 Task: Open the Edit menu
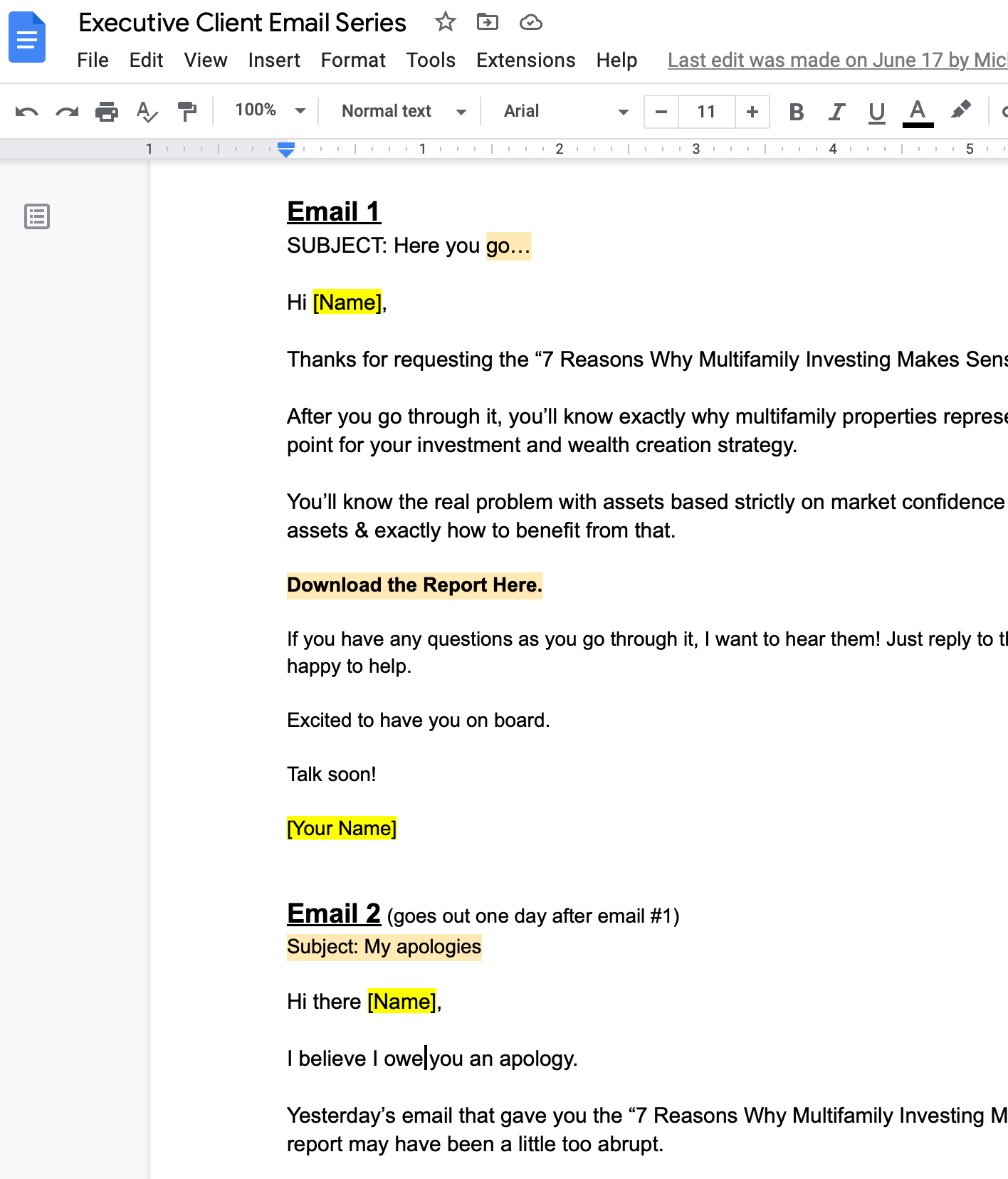coord(146,61)
